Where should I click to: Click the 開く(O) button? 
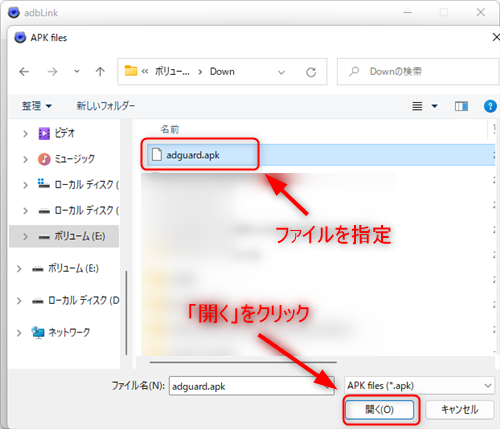380,409
